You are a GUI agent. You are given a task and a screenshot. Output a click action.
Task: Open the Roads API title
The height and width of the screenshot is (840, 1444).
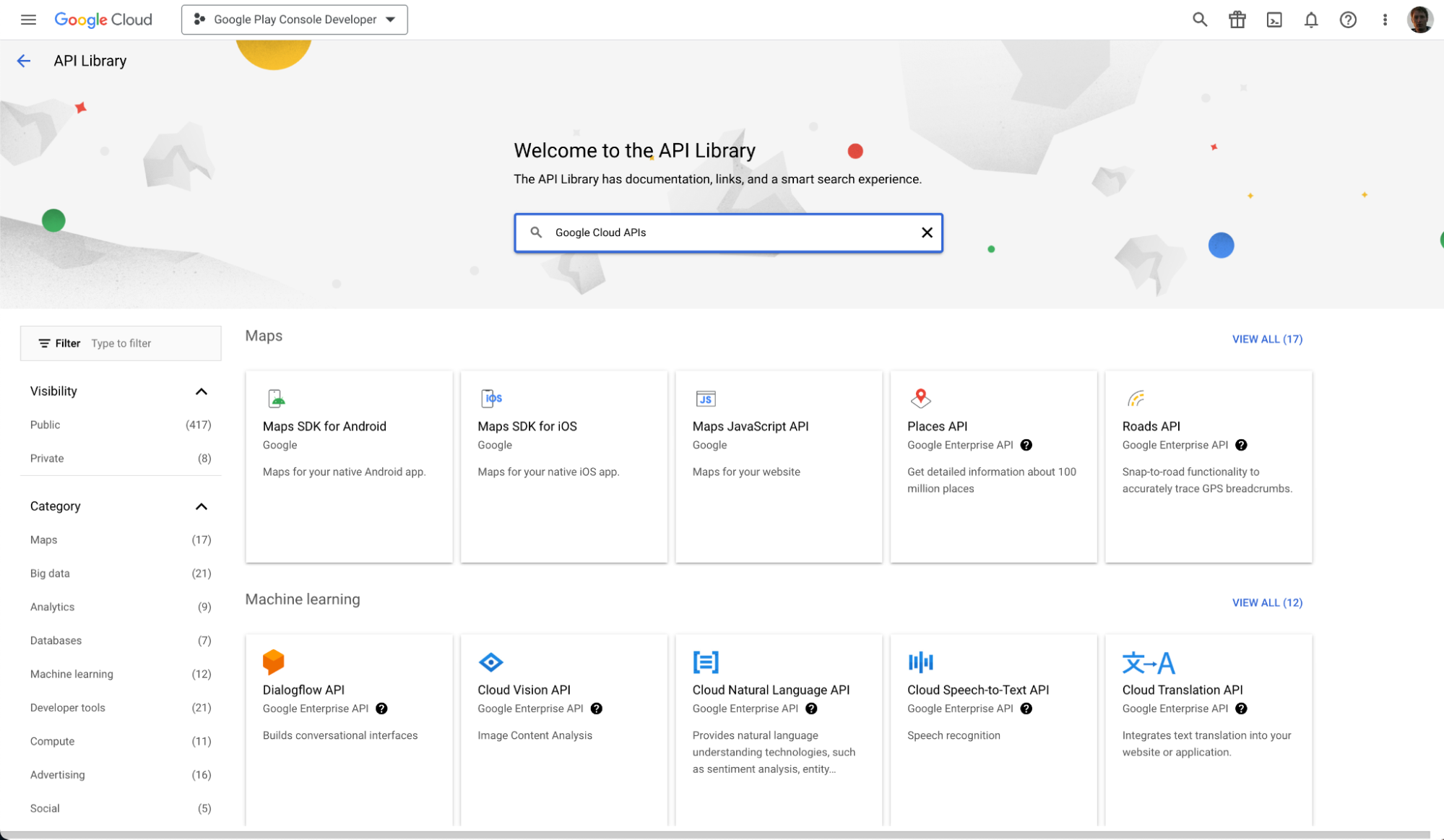[1151, 426]
